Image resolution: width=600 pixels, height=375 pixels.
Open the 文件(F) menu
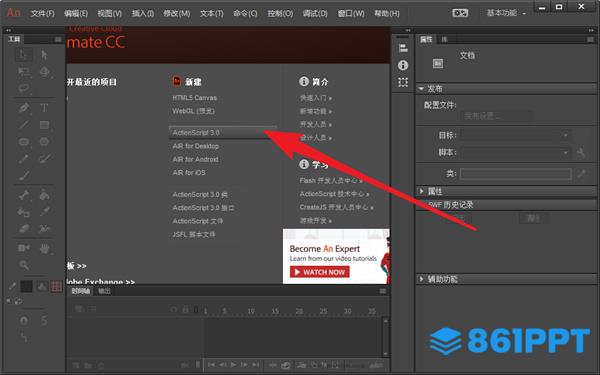click(x=42, y=13)
